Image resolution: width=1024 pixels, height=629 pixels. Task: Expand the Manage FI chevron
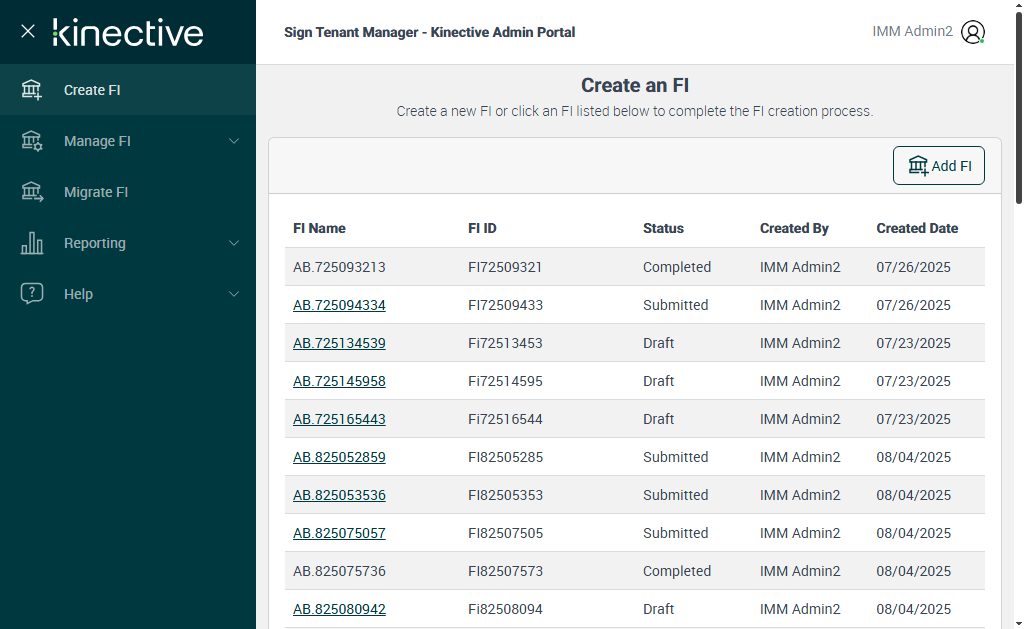[x=234, y=141]
